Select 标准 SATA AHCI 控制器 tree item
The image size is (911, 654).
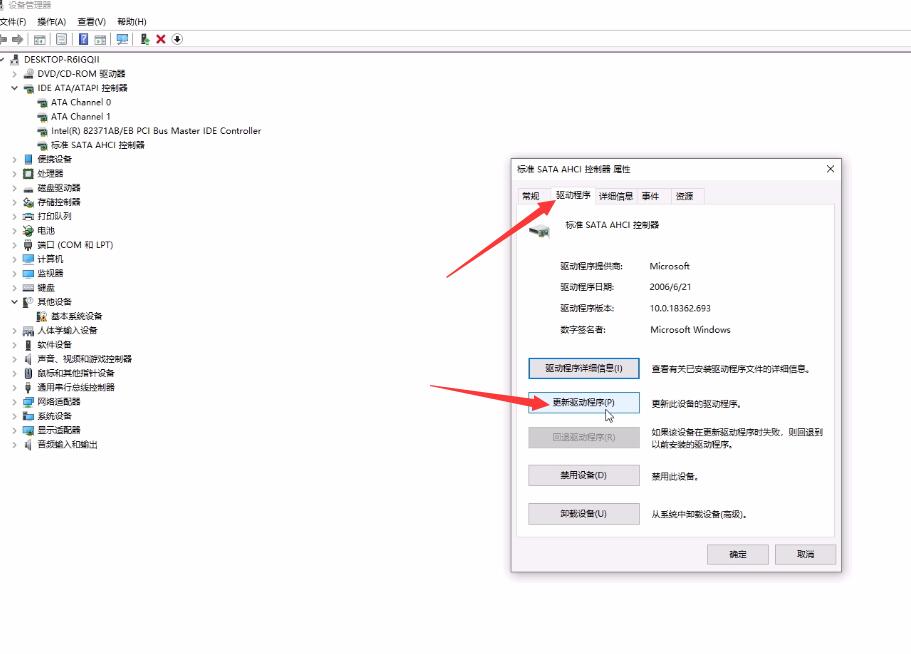(98, 145)
